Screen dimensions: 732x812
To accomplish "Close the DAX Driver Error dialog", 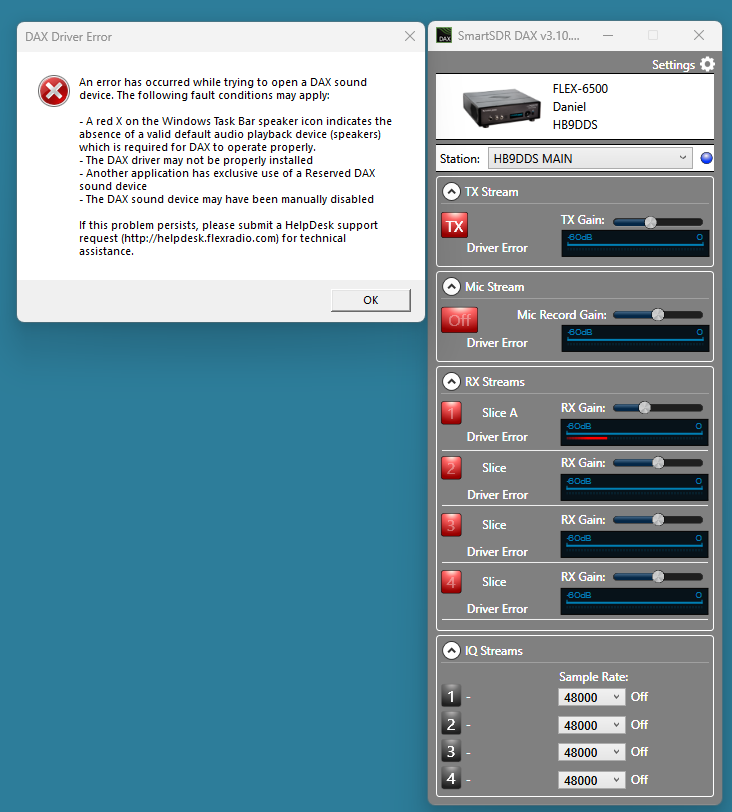I will click(x=409, y=36).
